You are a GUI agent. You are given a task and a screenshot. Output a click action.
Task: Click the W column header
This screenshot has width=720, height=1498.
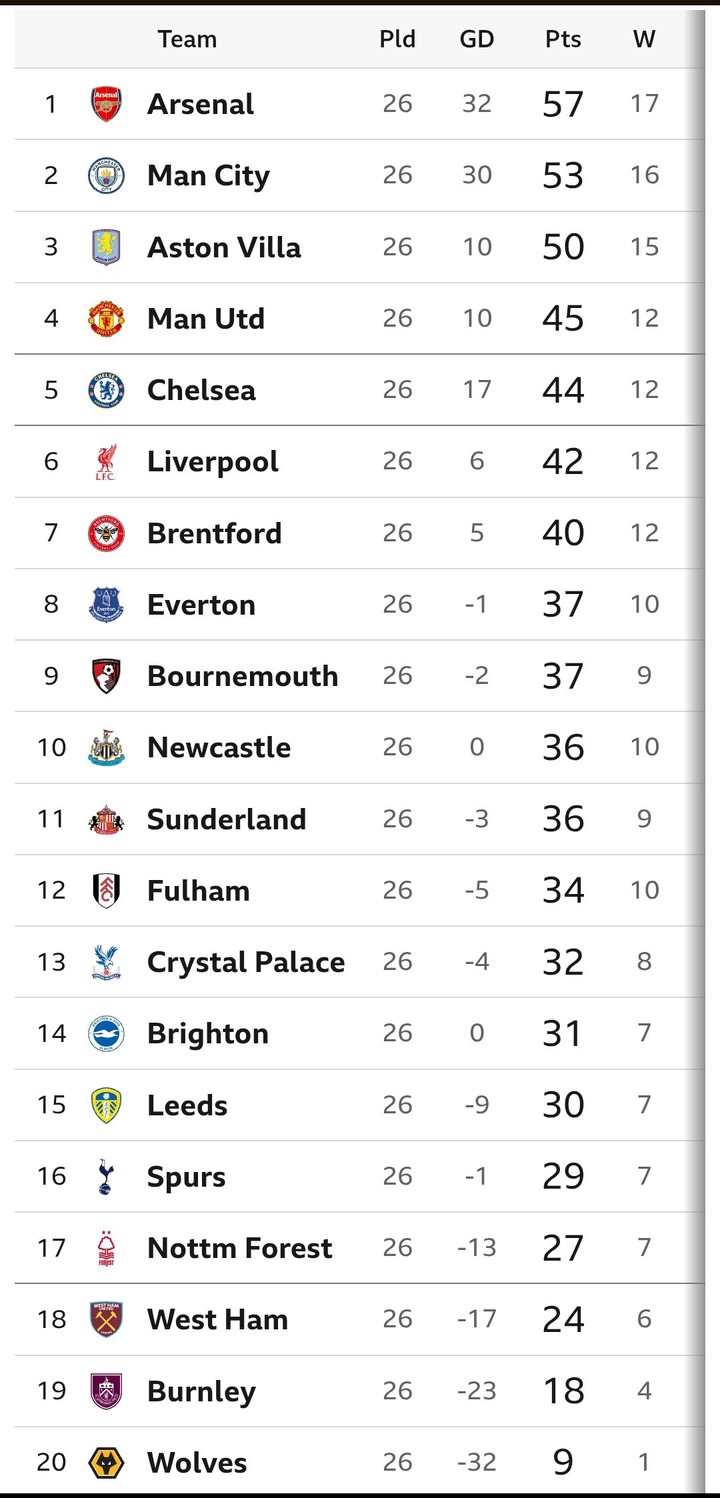[x=644, y=39]
